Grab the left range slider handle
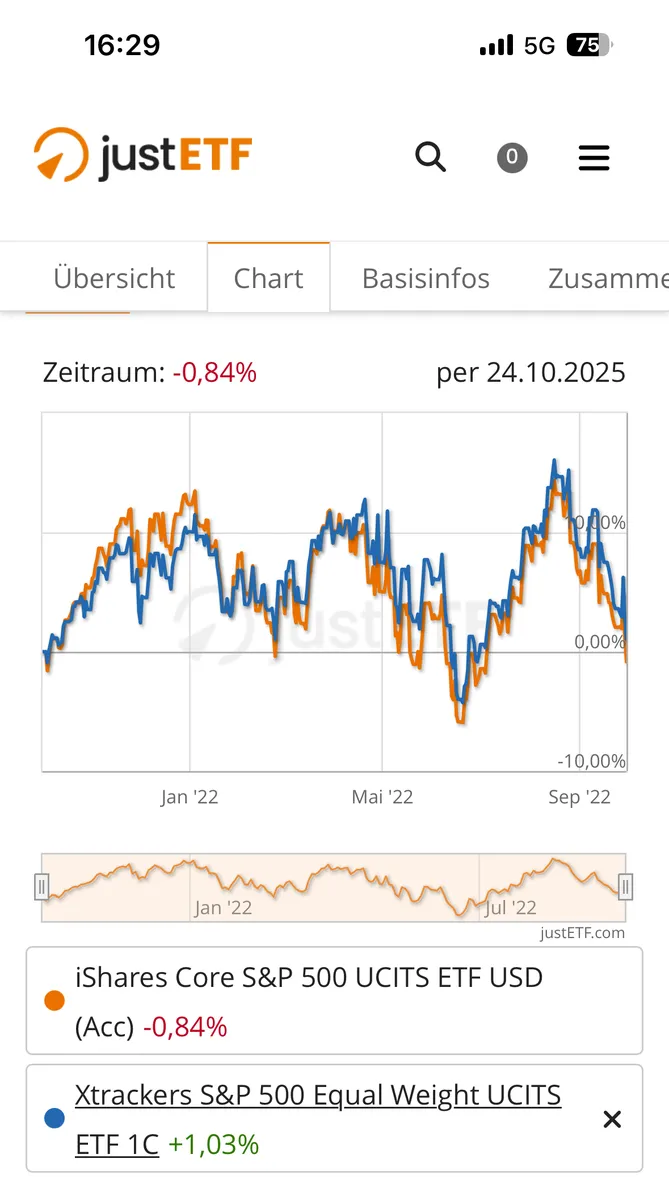This screenshot has width=669, height=1200. (x=42, y=887)
